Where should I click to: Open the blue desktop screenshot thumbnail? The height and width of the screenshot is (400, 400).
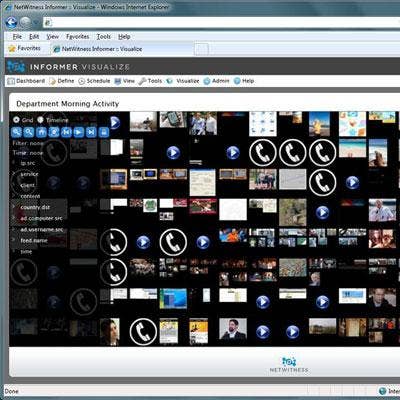pyautogui.click(x=173, y=299)
